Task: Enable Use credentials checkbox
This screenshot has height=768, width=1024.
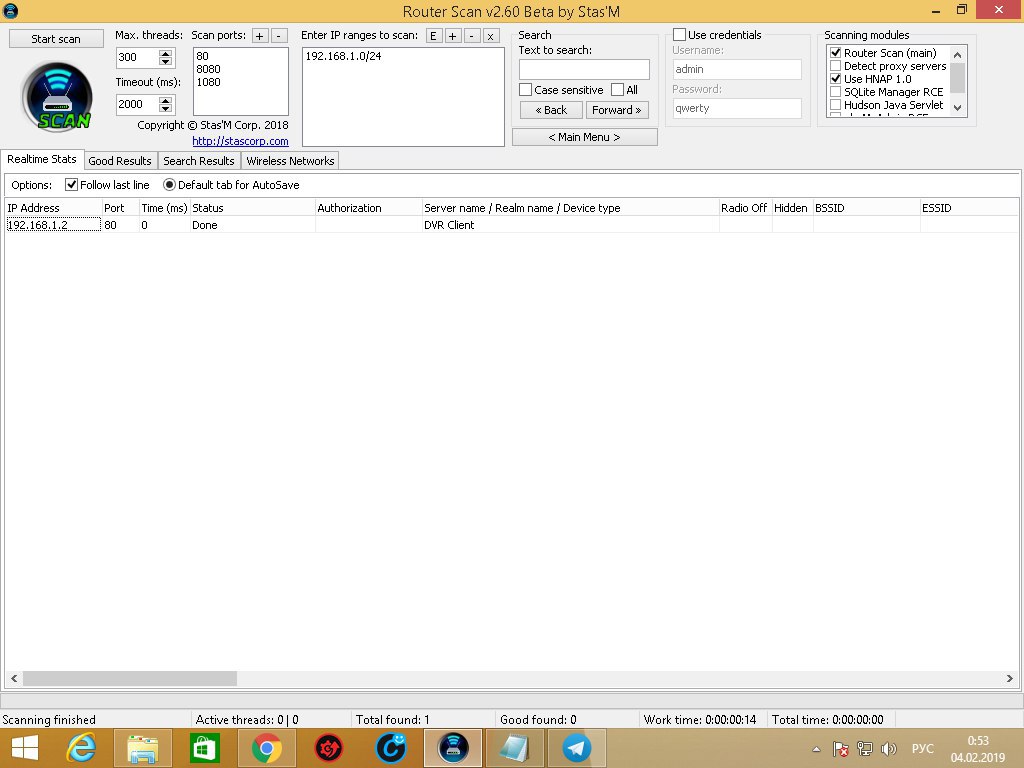Action: [680, 35]
